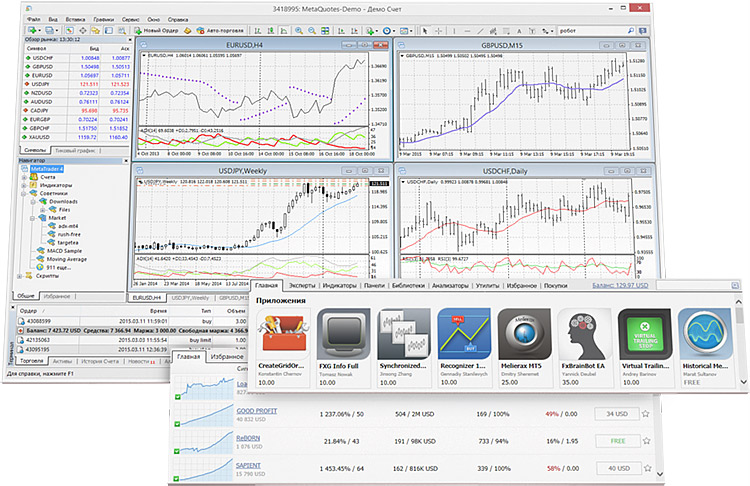750x486 pixels.
Task: Open the Сервис menu
Action: tap(130, 20)
